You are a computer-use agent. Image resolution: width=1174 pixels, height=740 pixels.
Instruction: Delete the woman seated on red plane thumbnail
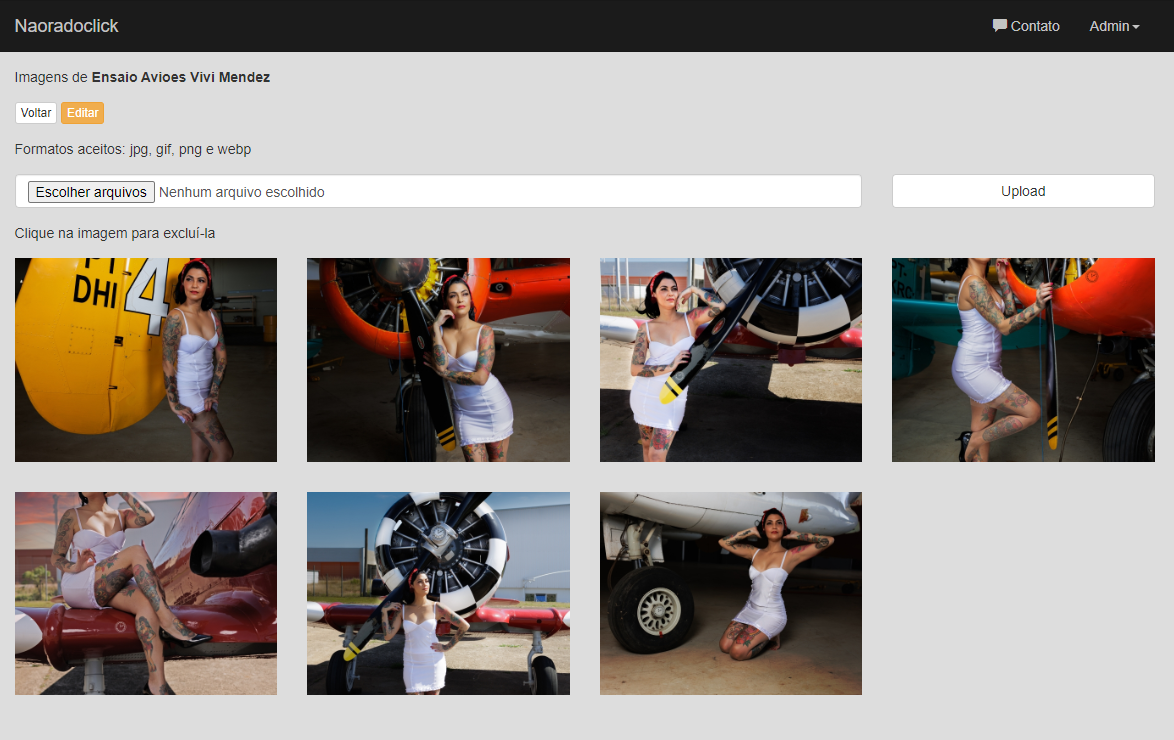tap(146, 593)
